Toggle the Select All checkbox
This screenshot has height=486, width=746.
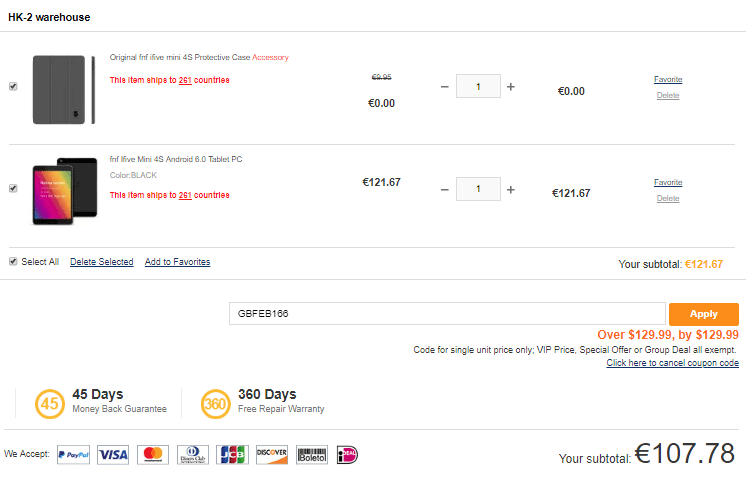tap(13, 262)
